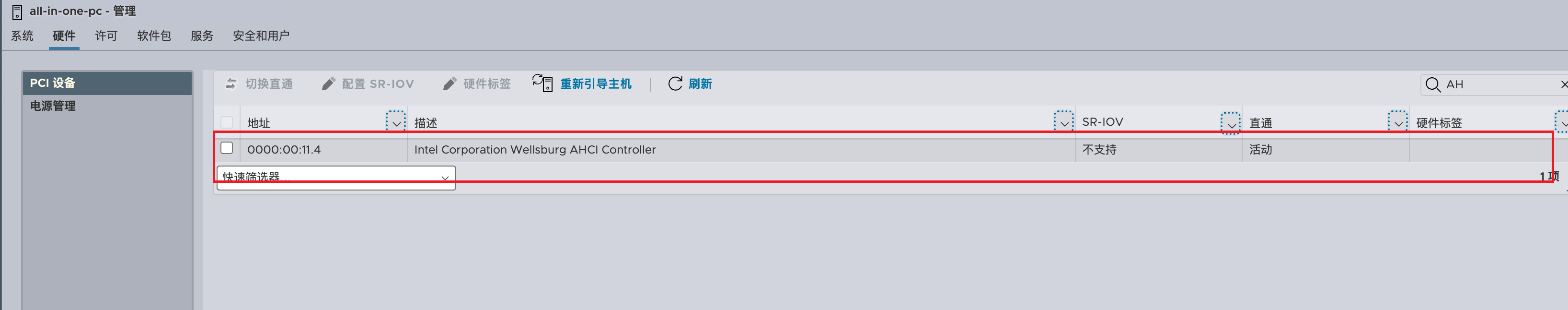Clear the AH search with X icon
1568x310 pixels.
tap(1564, 84)
